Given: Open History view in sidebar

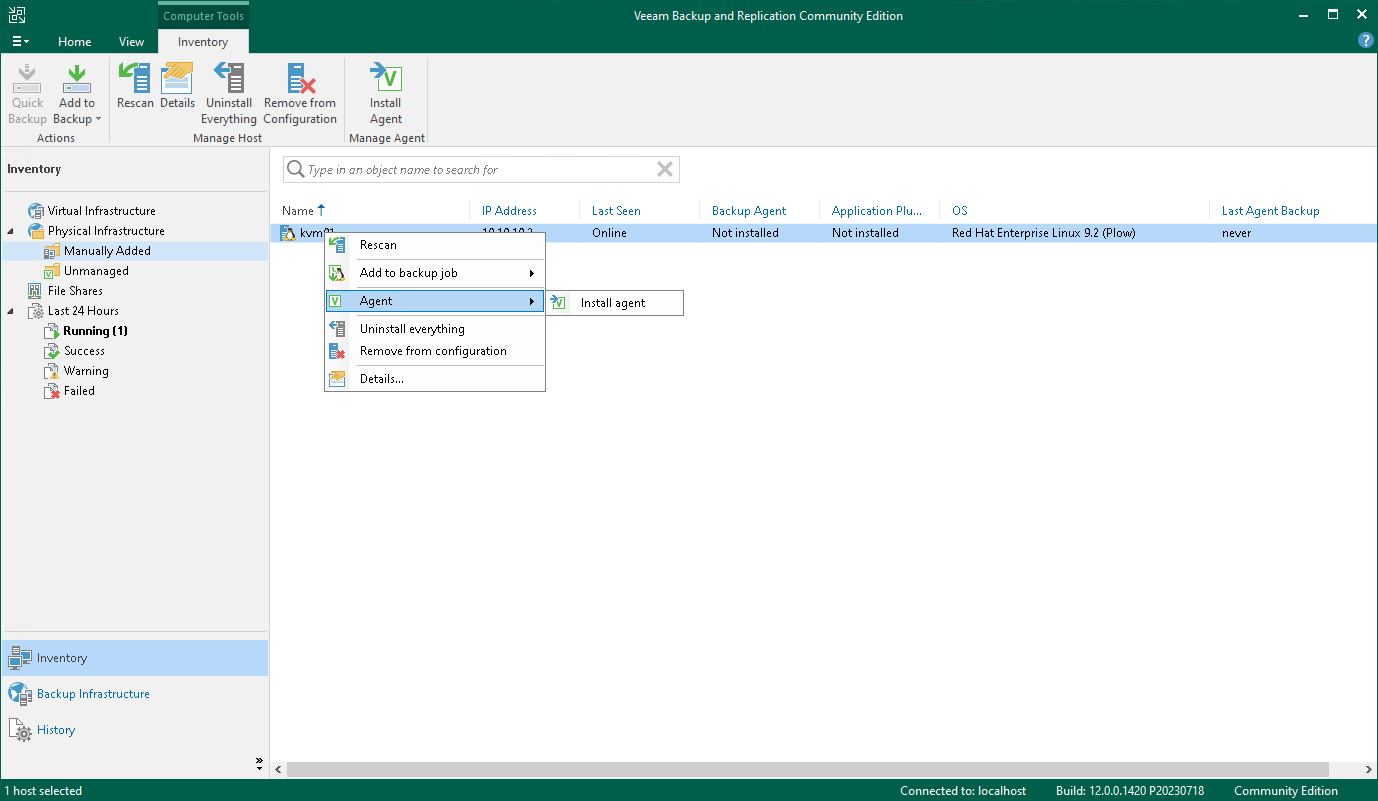Looking at the screenshot, I should pyautogui.click(x=56, y=730).
